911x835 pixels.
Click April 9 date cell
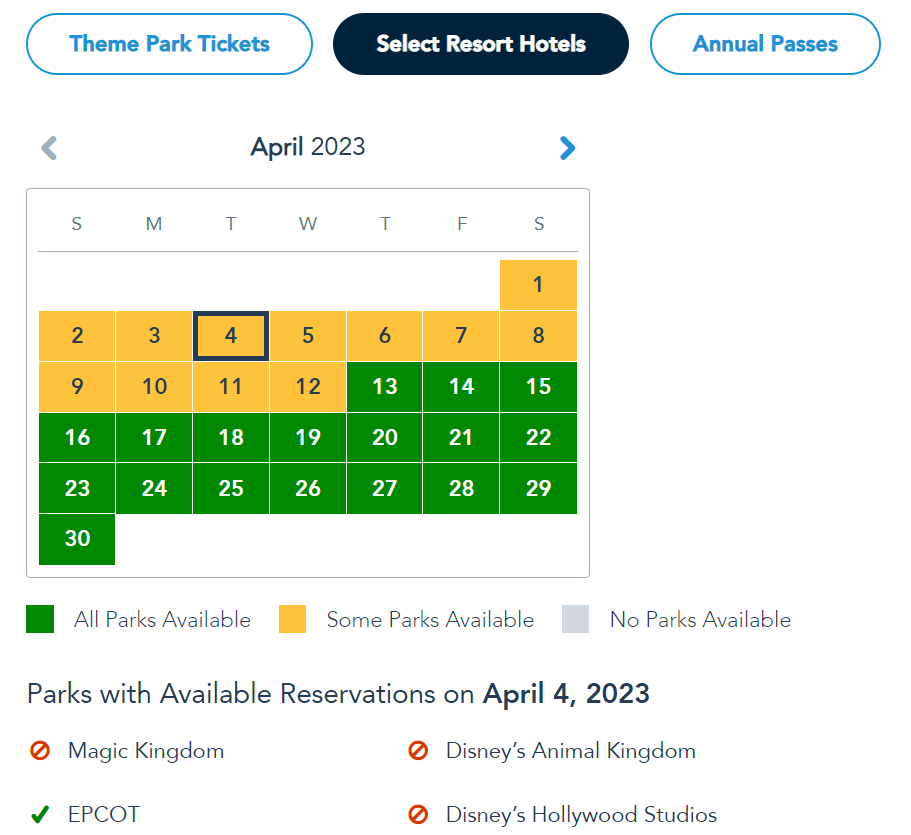(77, 387)
